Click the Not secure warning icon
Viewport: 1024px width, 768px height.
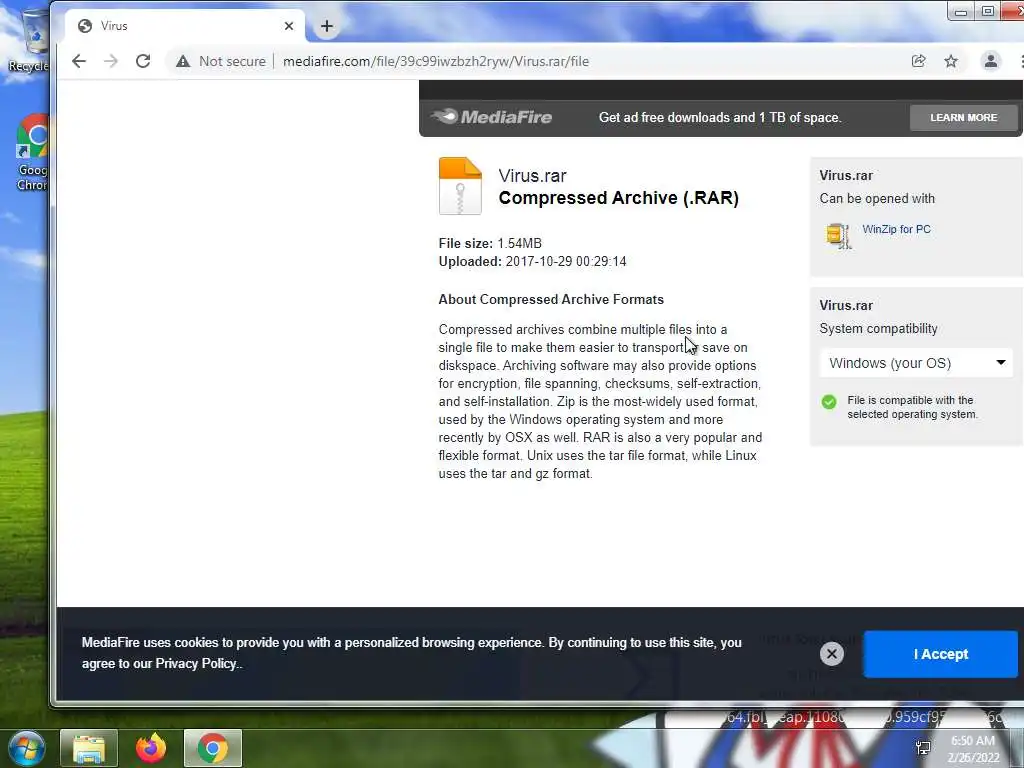[183, 61]
